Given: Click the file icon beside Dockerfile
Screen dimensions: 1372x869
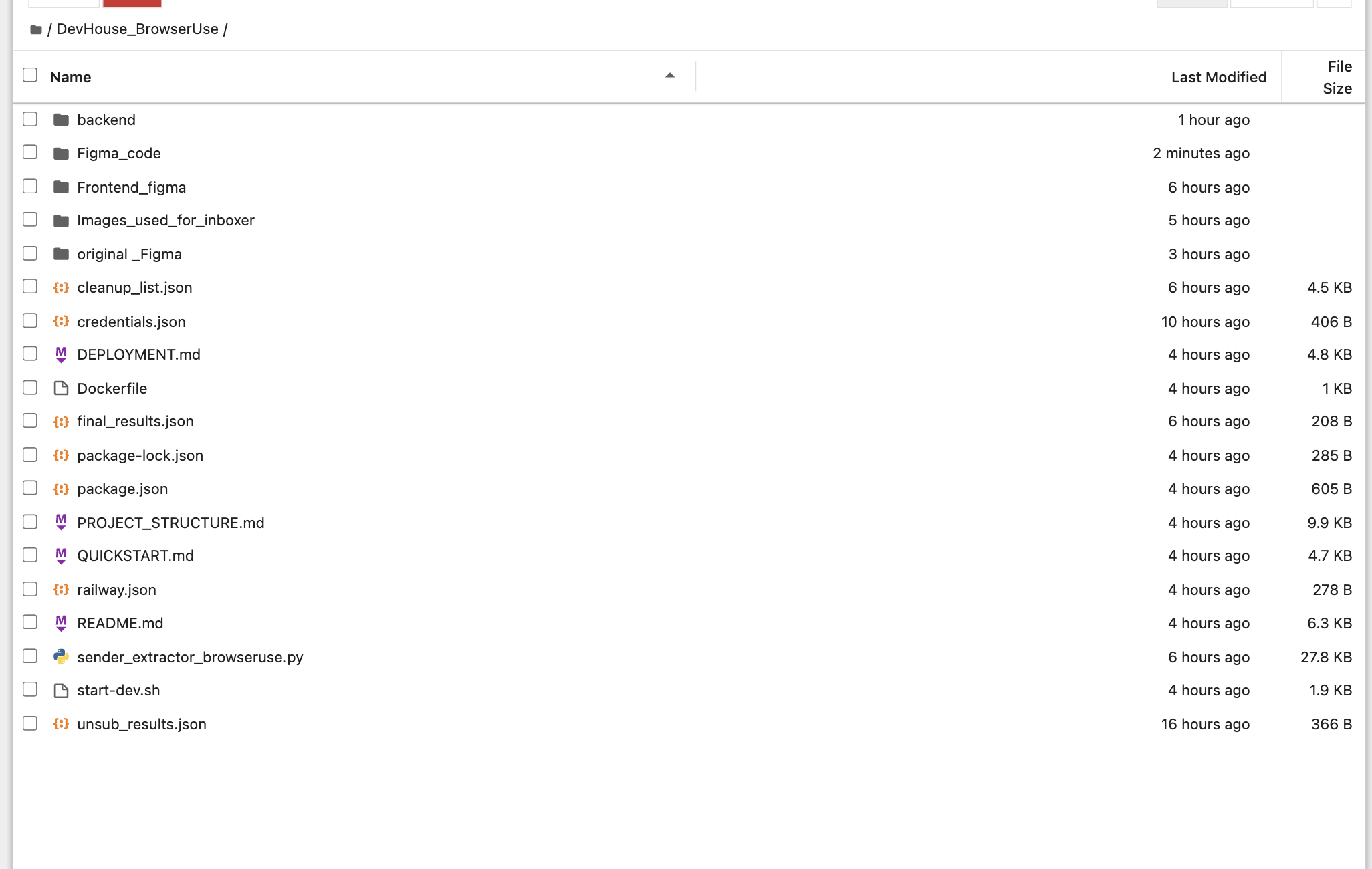Looking at the screenshot, I should (61, 388).
